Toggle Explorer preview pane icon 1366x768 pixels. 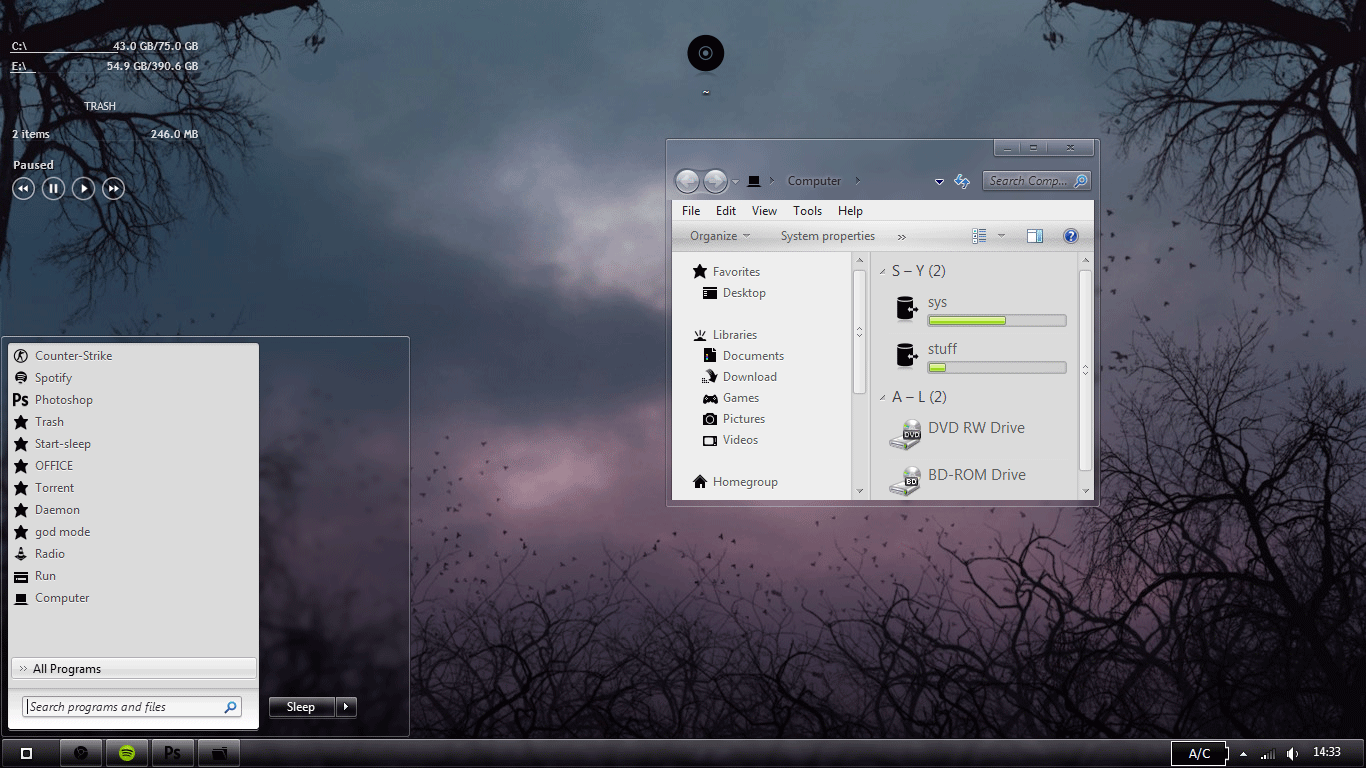click(1035, 236)
